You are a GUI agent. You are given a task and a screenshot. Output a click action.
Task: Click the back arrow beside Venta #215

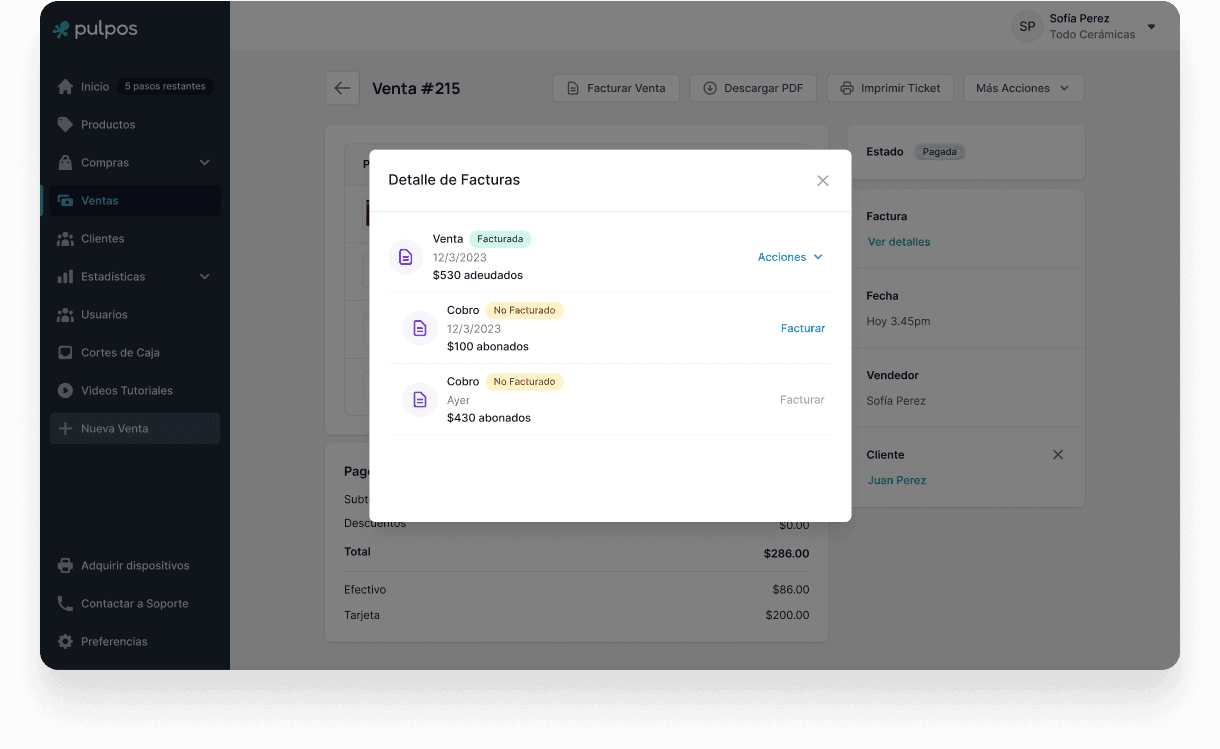coord(342,88)
